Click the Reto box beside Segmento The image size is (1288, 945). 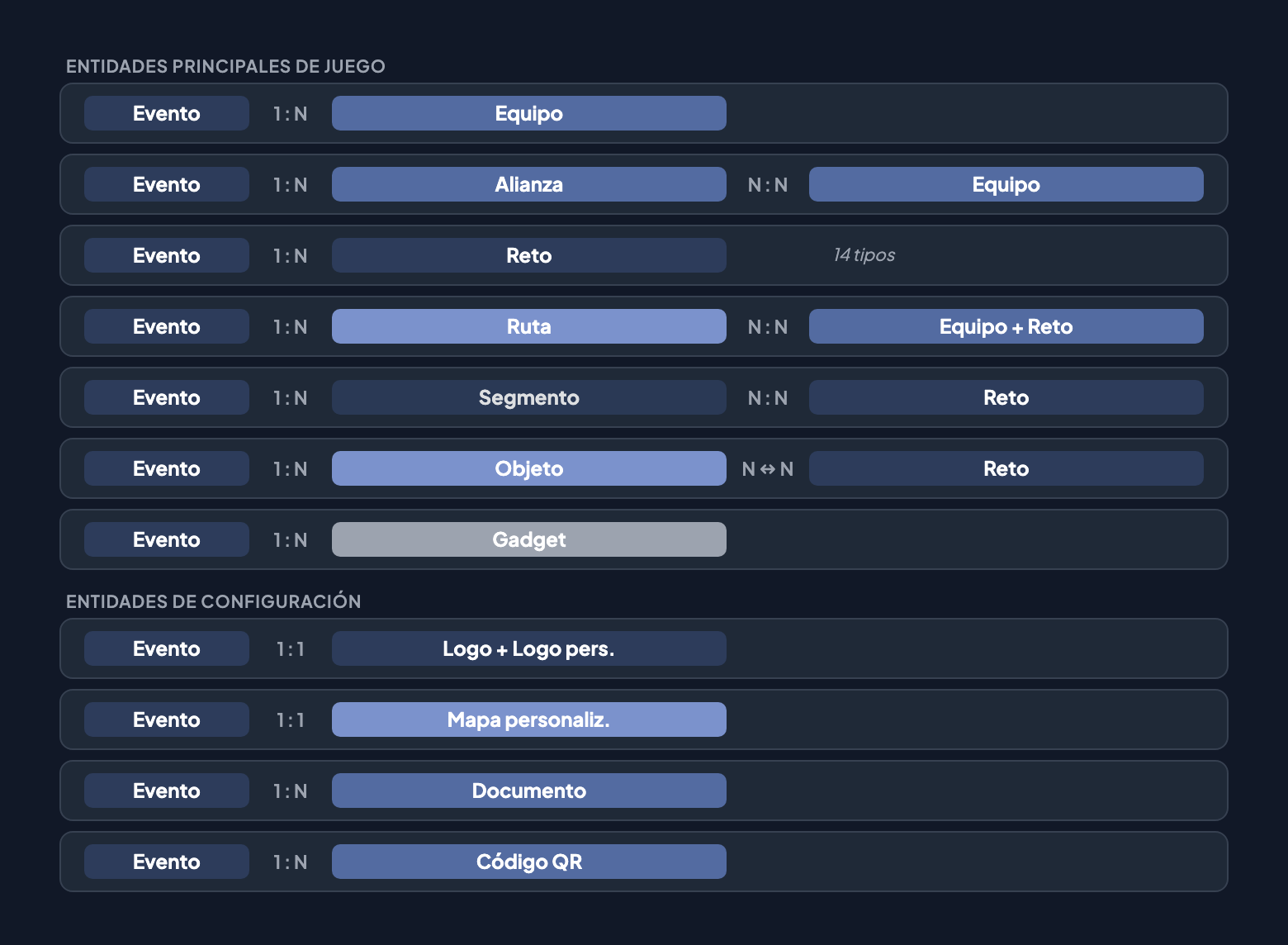[1006, 397]
